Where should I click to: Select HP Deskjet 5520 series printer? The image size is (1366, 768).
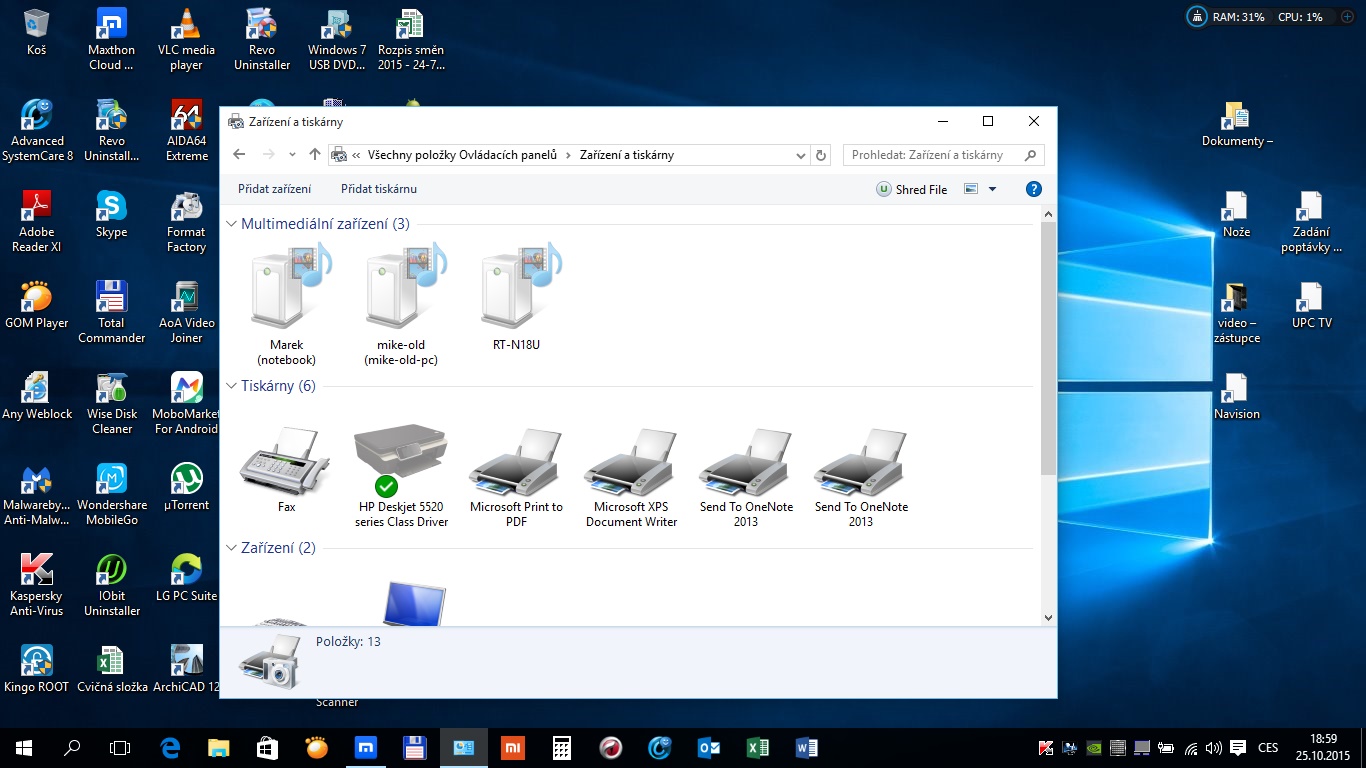[x=401, y=460]
